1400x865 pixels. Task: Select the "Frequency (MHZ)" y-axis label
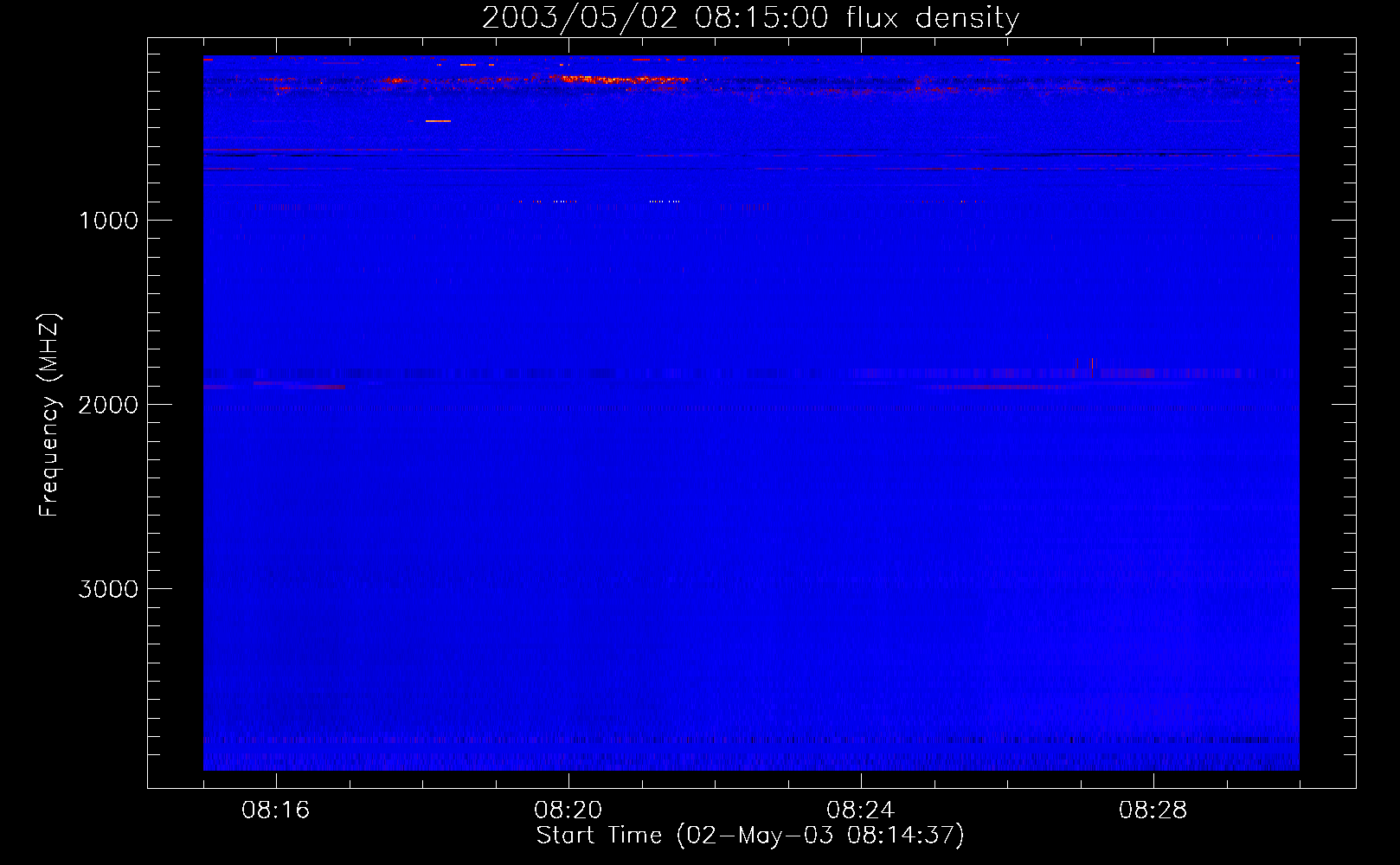tap(49, 415)
